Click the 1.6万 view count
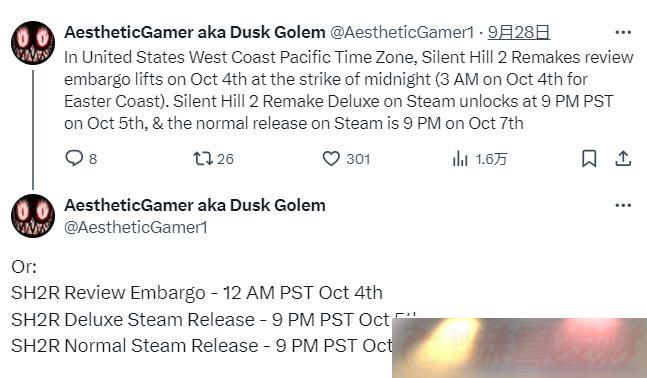Image resolution: width=647 pixels, height=378 pixels. (x=491, y=159)
